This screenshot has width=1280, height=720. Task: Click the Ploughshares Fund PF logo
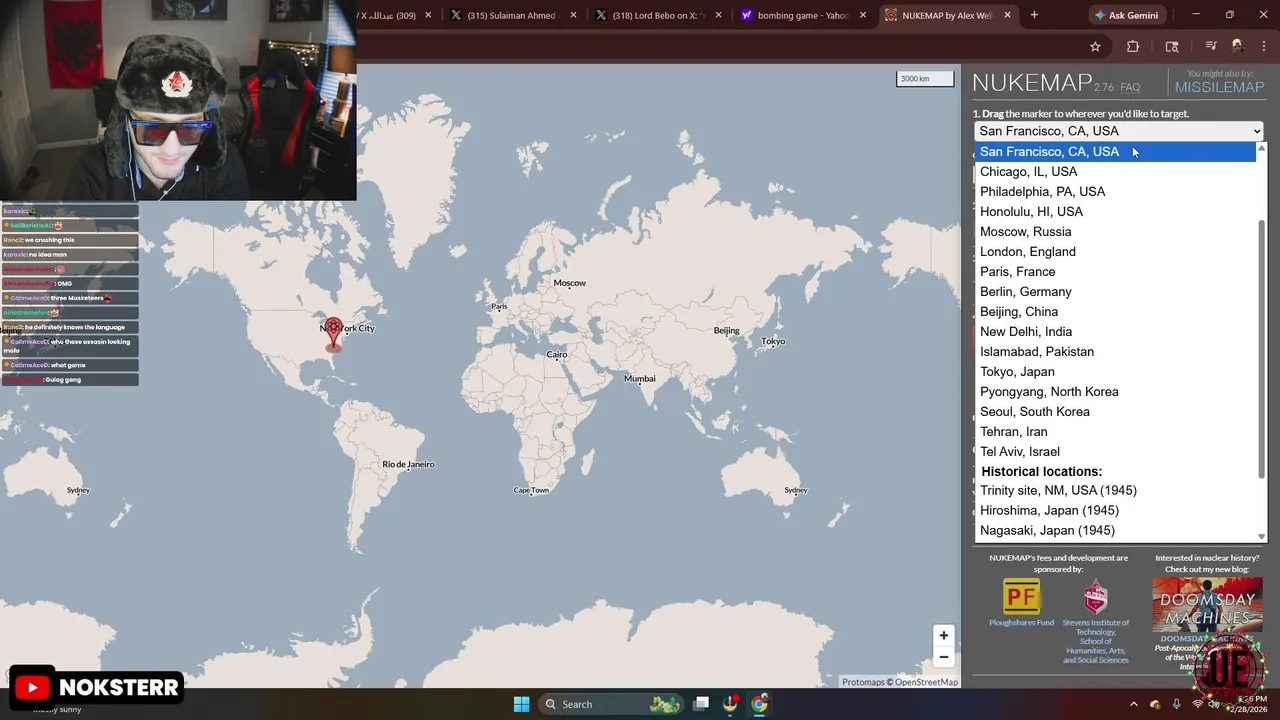click(x=1021, y=597)
